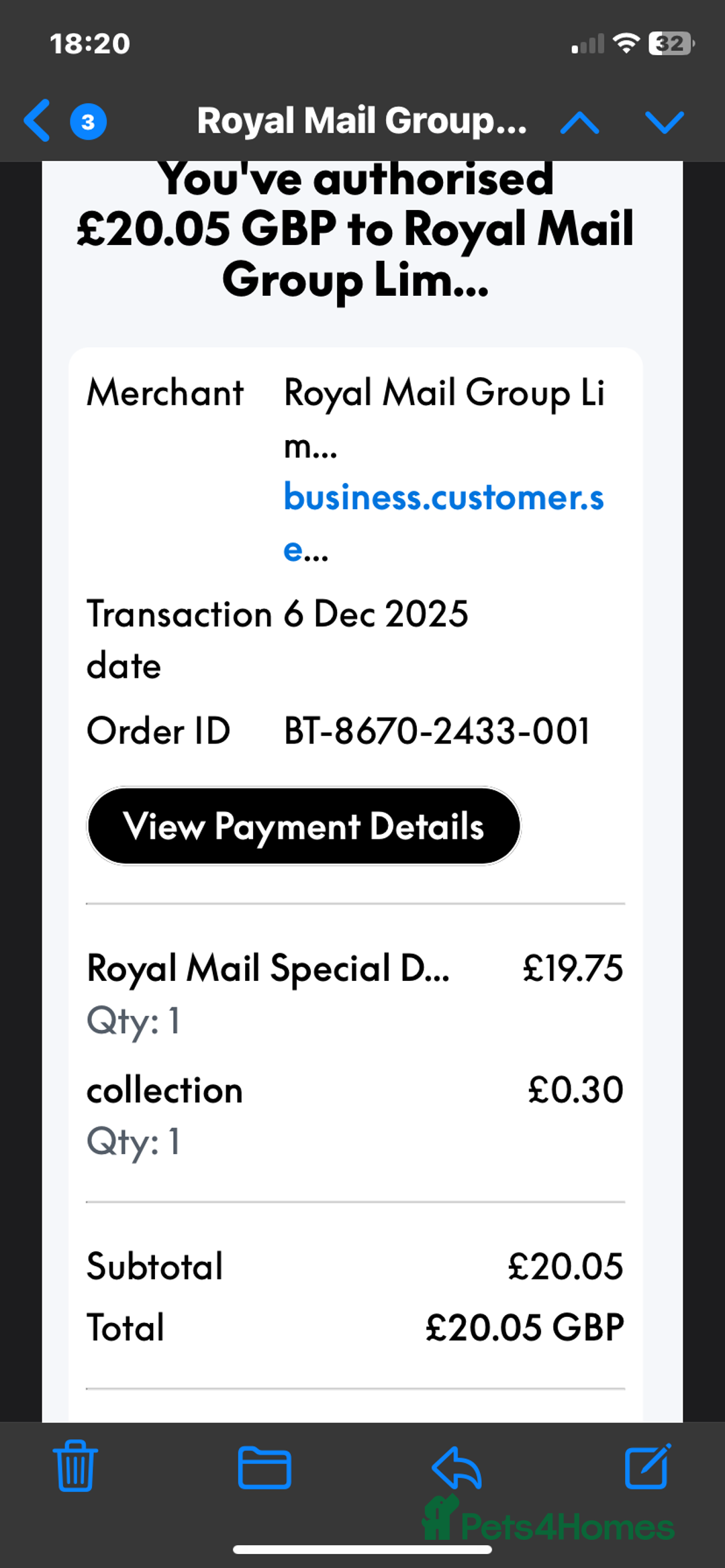Tap the Wi-Fi status icon
The width and height of the screenshot is (725, 1568).
626,44
